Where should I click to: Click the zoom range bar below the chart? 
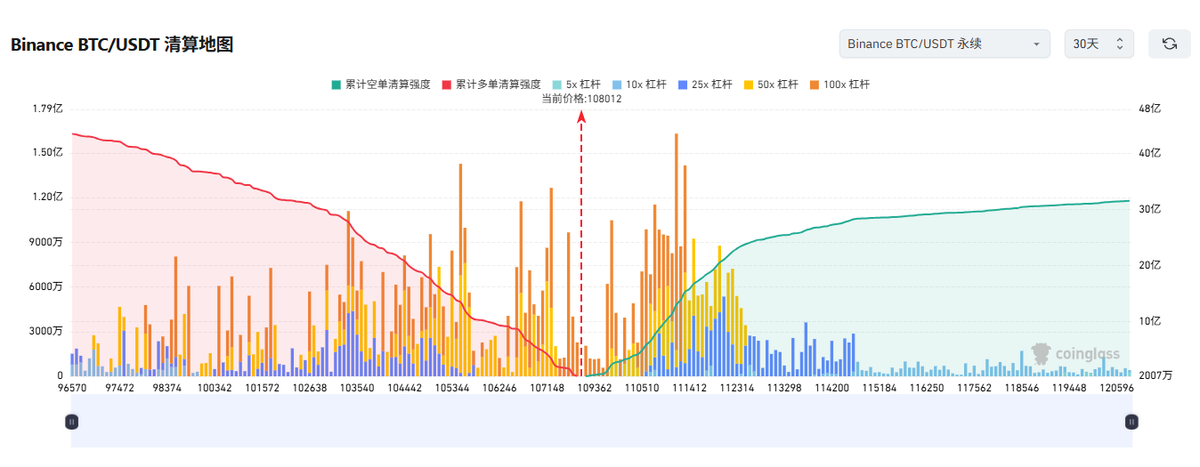click(601, 420)
